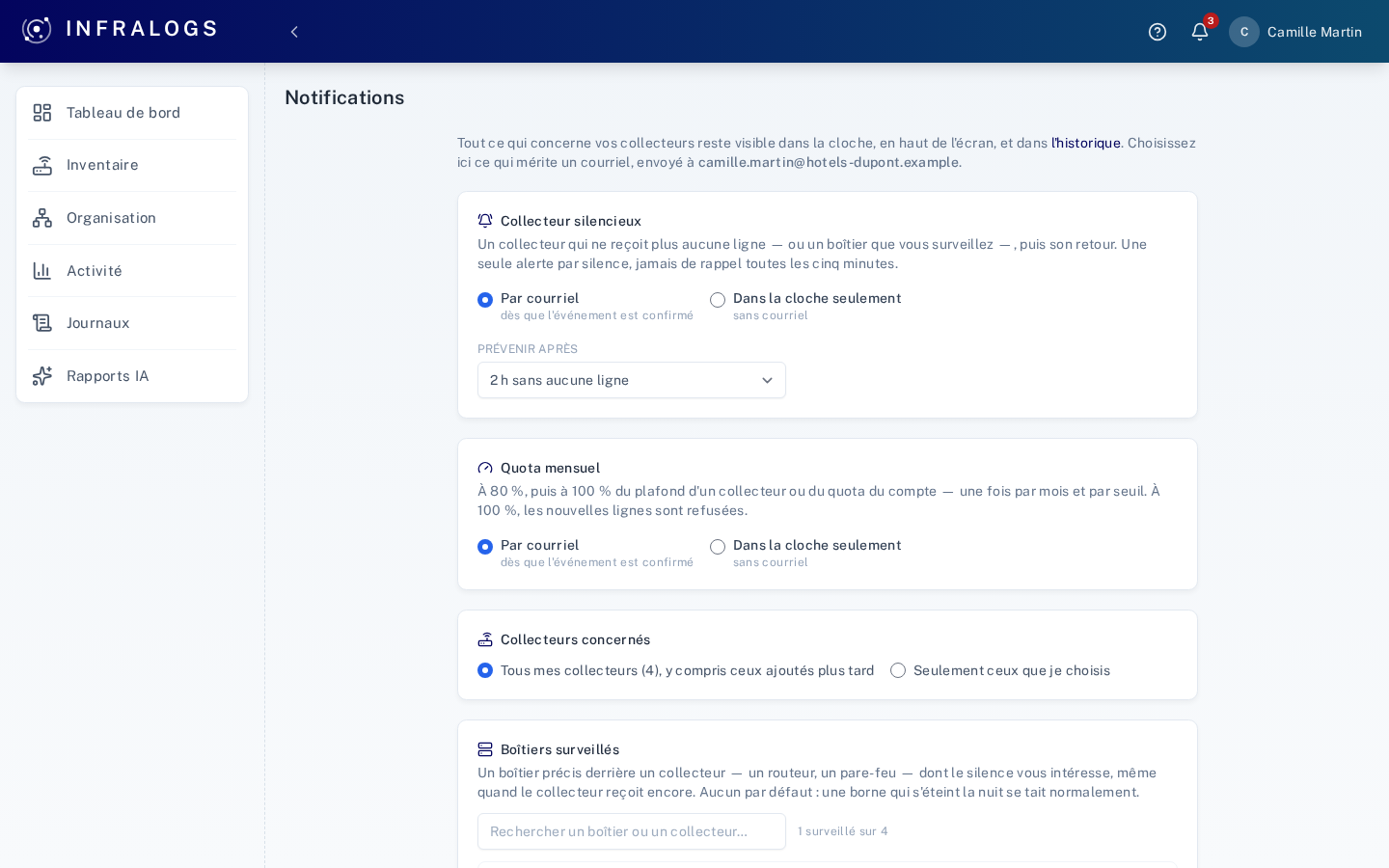This screenshot has height=868, width=1389.
Task: Open the help question-mark icon
Action: (x=1157, y=32)
